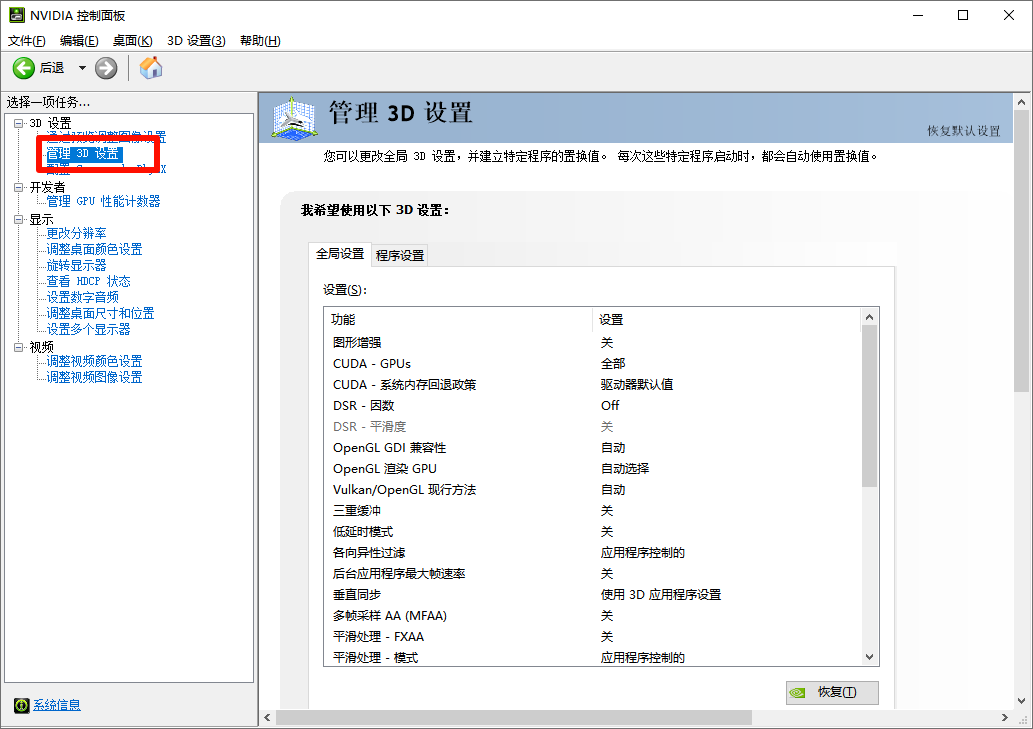This screenshot has height=729, width=1033.
Task: Click the green Back arrow icon
Action: point(24,68)
